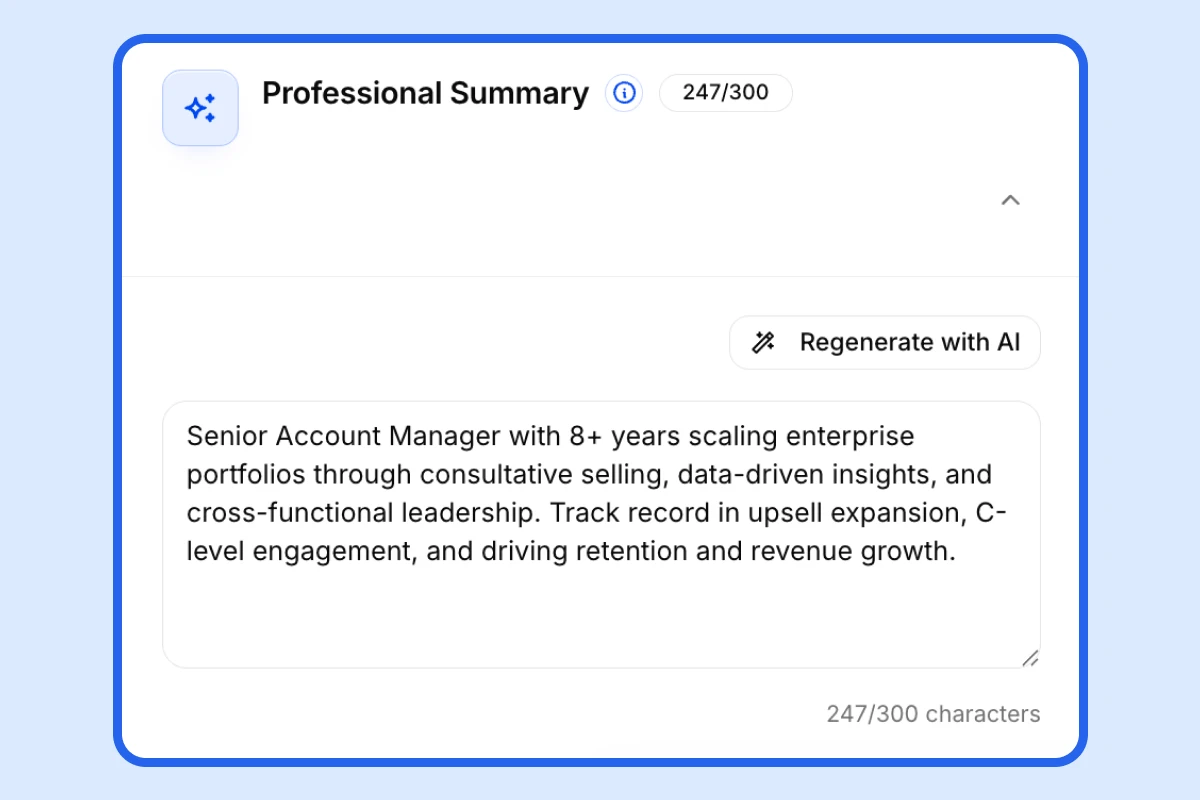Click the resize handle of the text box

click(x=1031, y=657)
